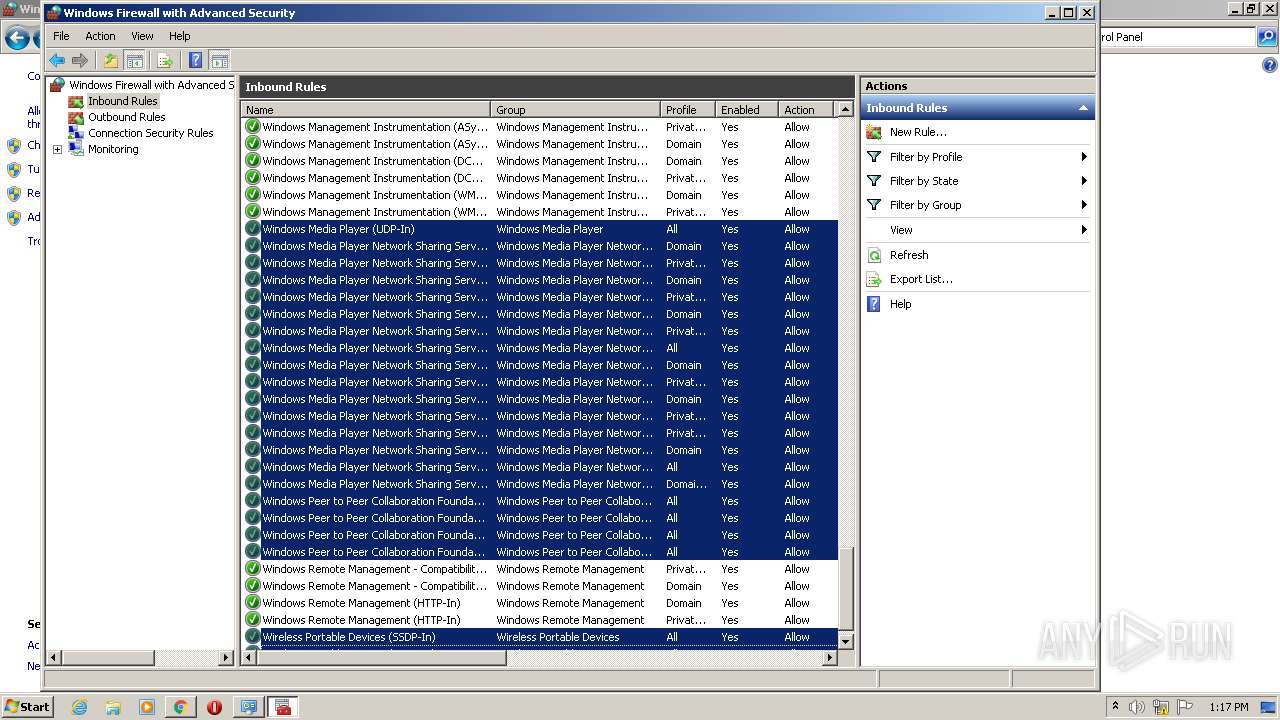Screen dimensions: 1280x720
Task: Sort rules by the Enabled column header
Action: 746,110
